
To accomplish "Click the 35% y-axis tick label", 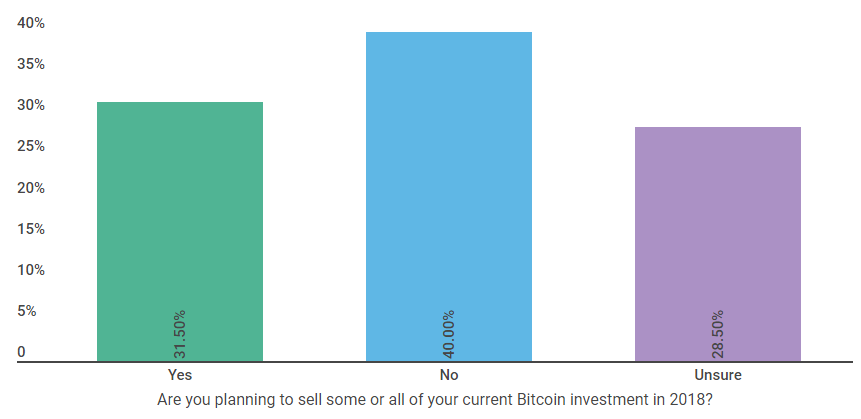I will (31, 64).
